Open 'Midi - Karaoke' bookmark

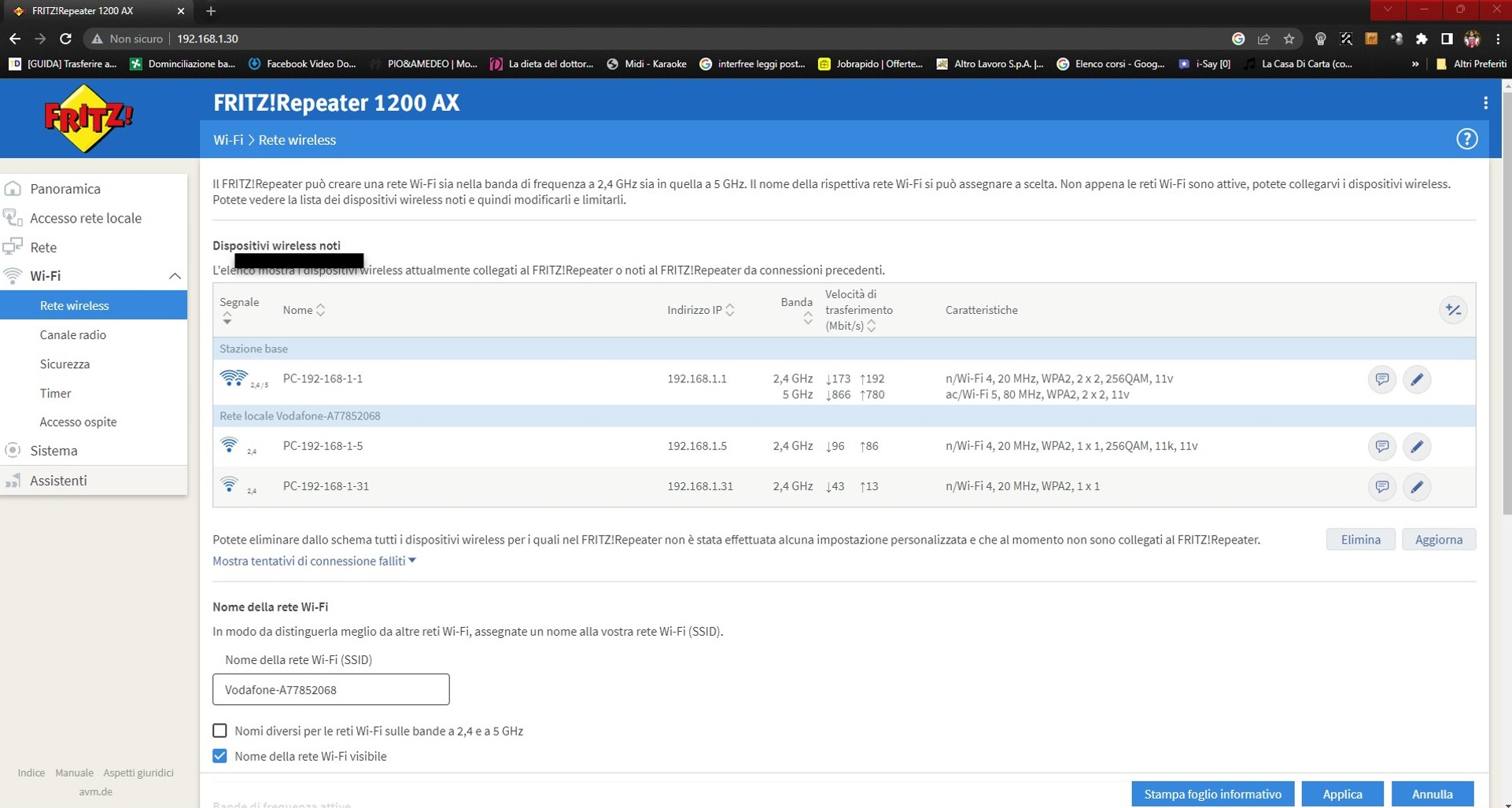coord(646,64)
